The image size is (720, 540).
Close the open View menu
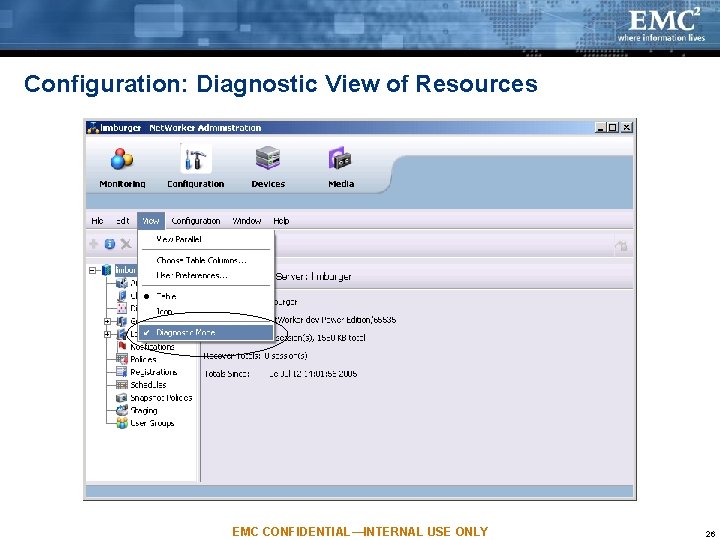(151, 221)
